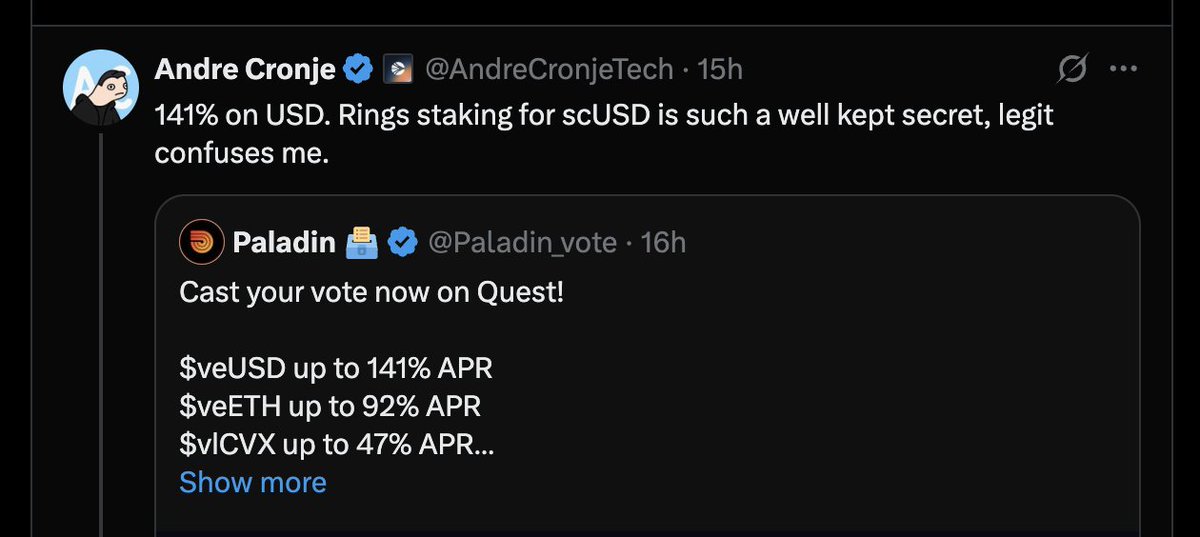The width and height of the screenshot is (1200, 537).
Task: Open the Andre Cronje display name link
Action: click(x=245, y=70)
